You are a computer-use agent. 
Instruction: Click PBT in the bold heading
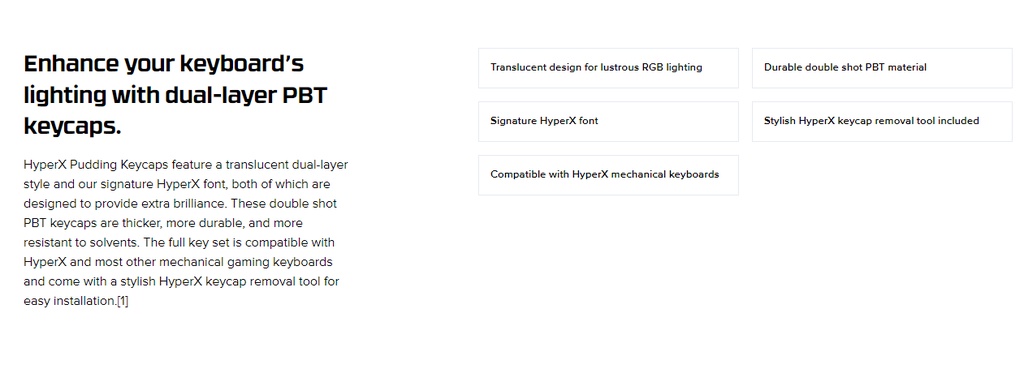304,95
